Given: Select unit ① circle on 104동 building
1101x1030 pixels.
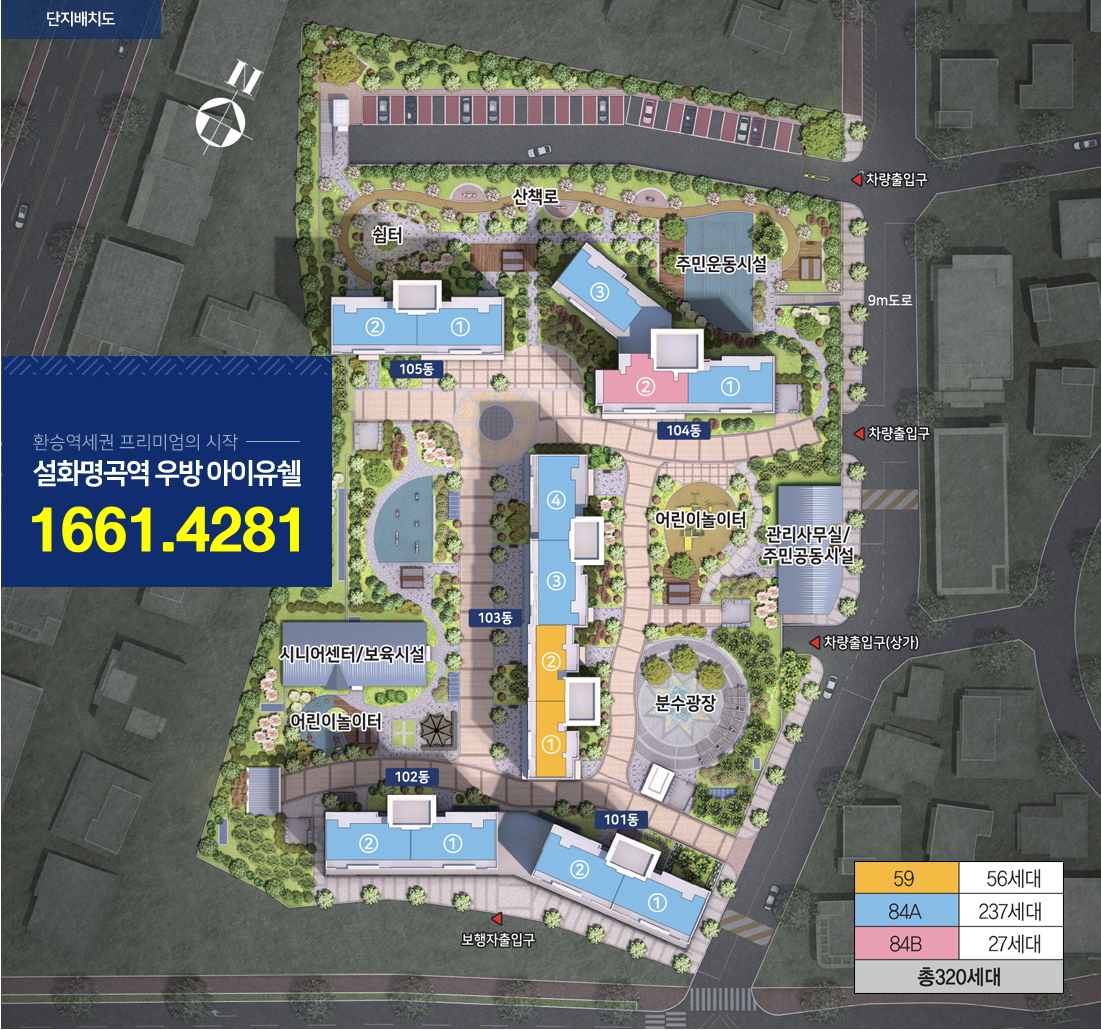Looking at the screenshot, I should click(730, 386).
